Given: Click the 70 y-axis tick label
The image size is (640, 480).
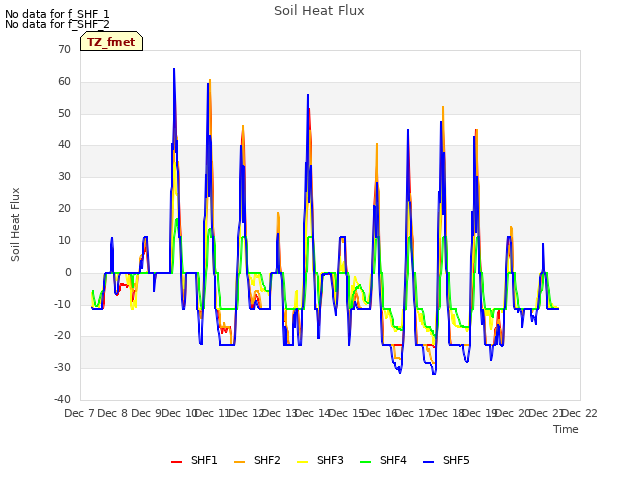Looking at the screenshot, I should point(64,49).
